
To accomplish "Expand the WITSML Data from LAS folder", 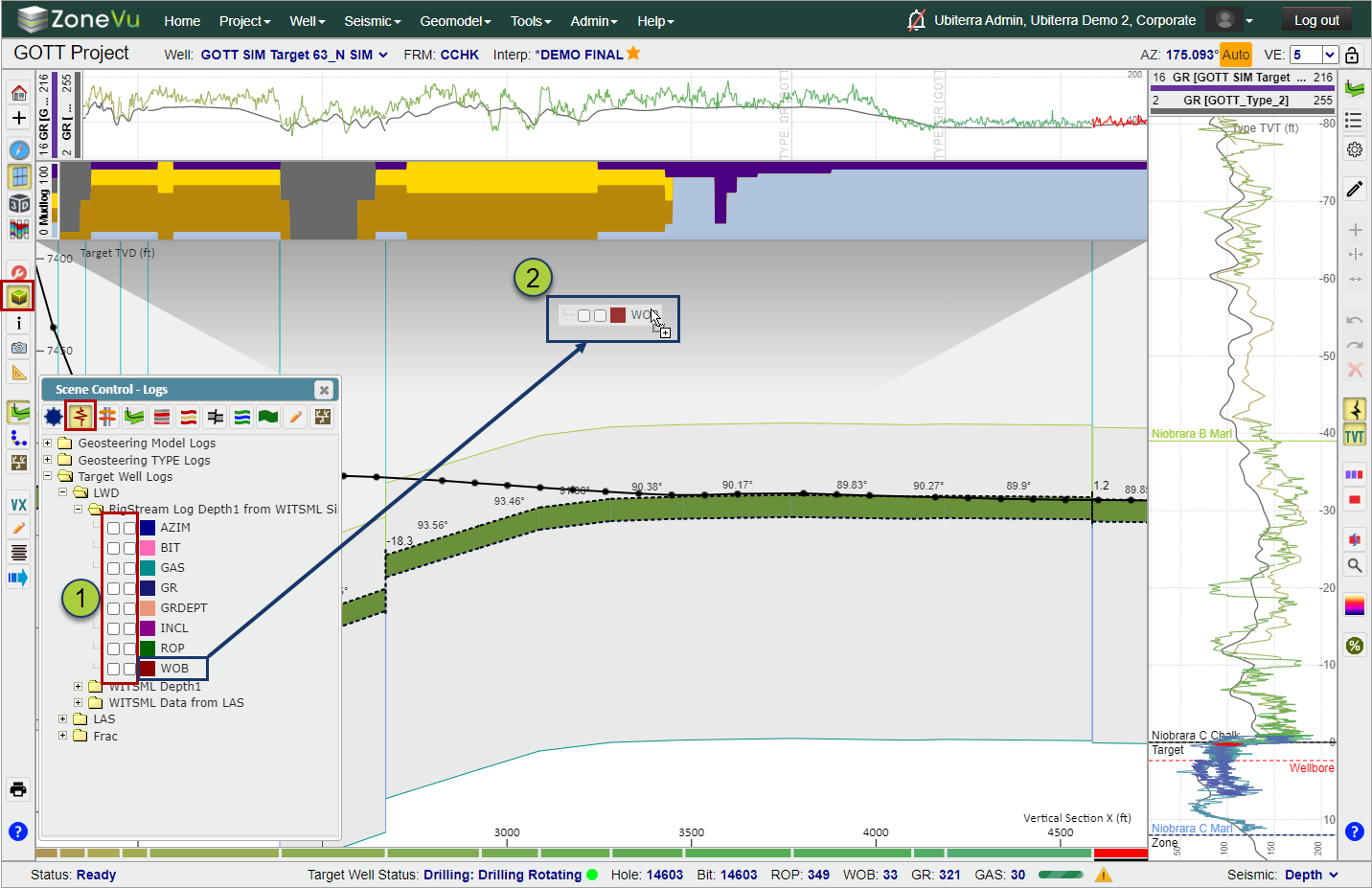I will [x=79, y=702].
